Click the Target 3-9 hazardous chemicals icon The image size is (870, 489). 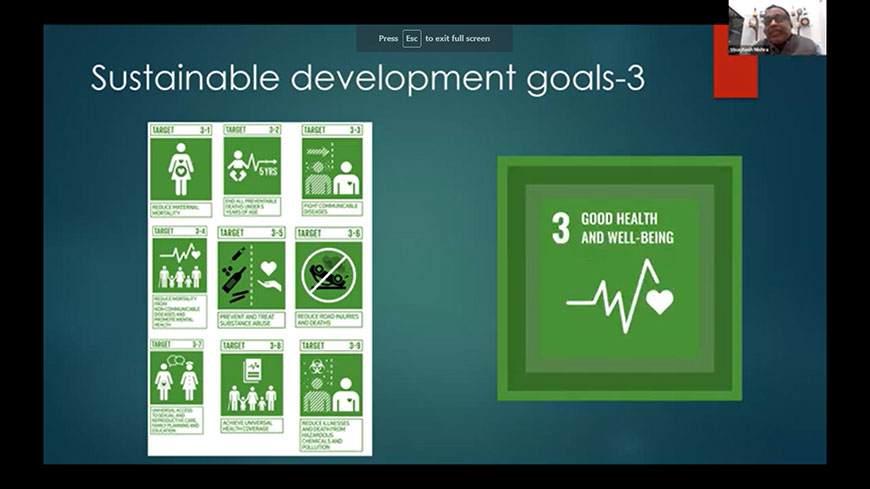coord(331,385)
